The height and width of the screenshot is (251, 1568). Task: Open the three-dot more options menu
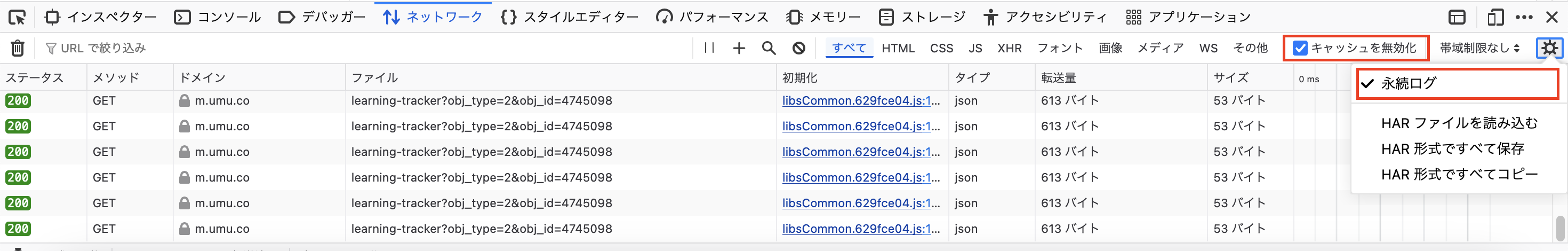[1524, 17]
